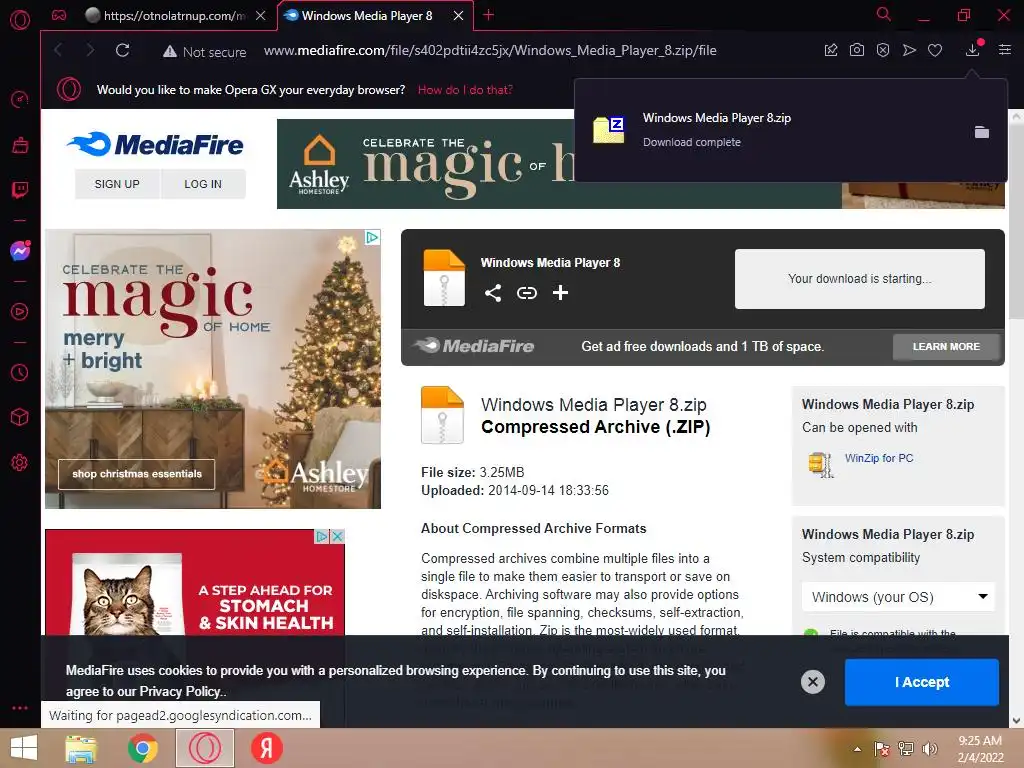
Task: Open Settings gear in Opera sidebar
Action: click(20, 462)
